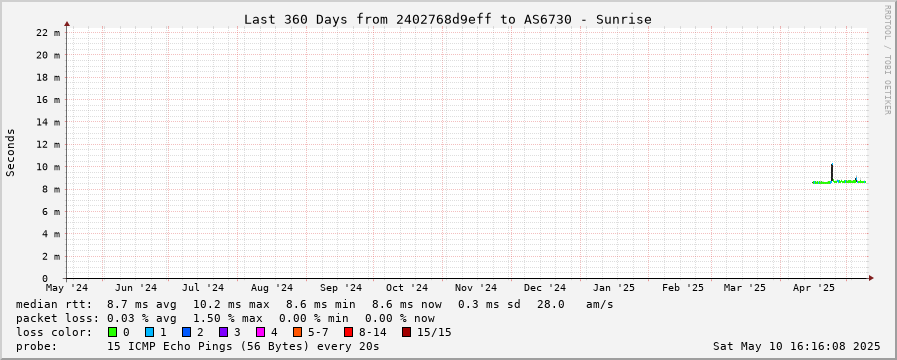
Task: Click the dark red 15/15 loss swatch
Action: pyautogui.click(x=406, y=332)
